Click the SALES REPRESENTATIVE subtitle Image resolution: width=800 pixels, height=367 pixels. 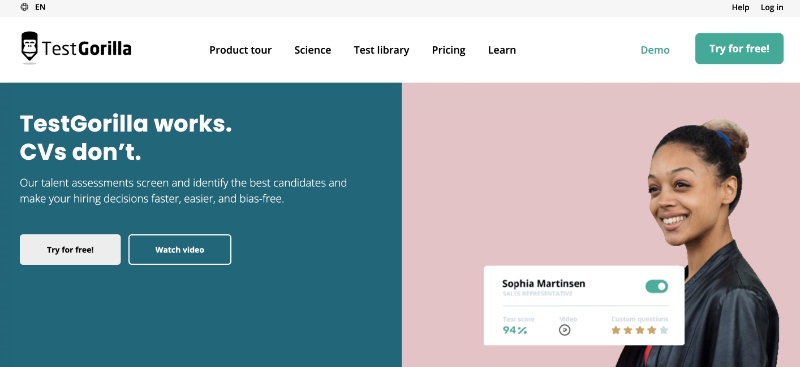point(537,294)
